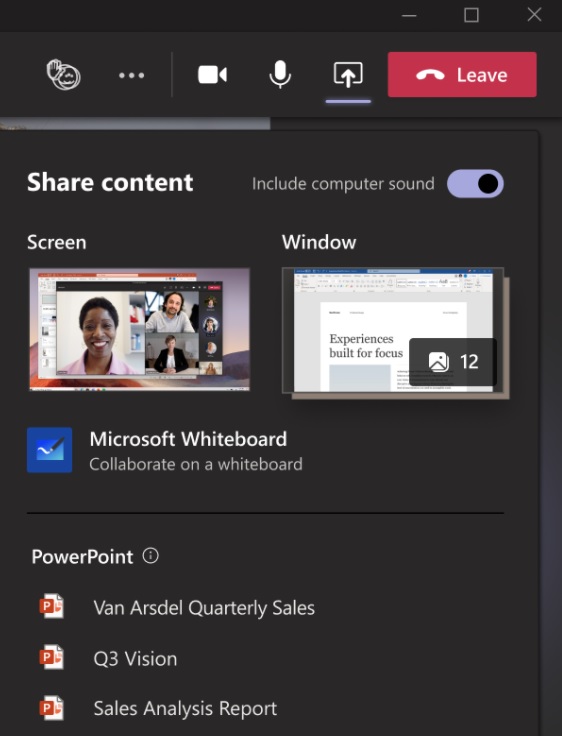This screenshot has width=562, height=736.
Task: Click the Collaborate on a whiteboard text
Action: click(196, 464)
